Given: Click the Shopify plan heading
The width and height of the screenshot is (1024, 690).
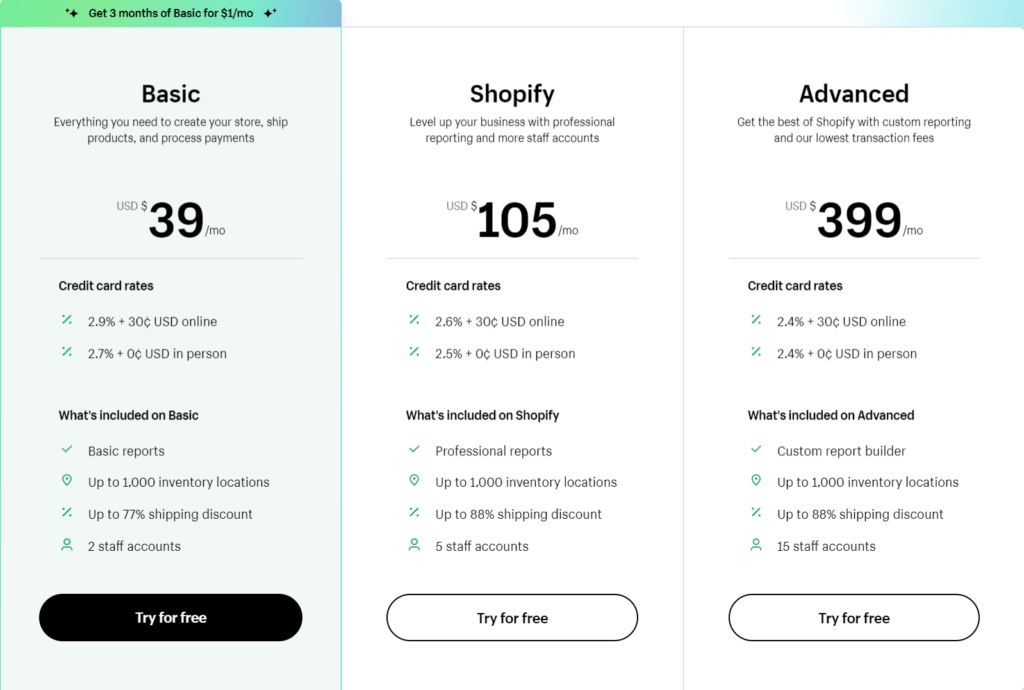Looking at the screenshot, I should (512, 94).
